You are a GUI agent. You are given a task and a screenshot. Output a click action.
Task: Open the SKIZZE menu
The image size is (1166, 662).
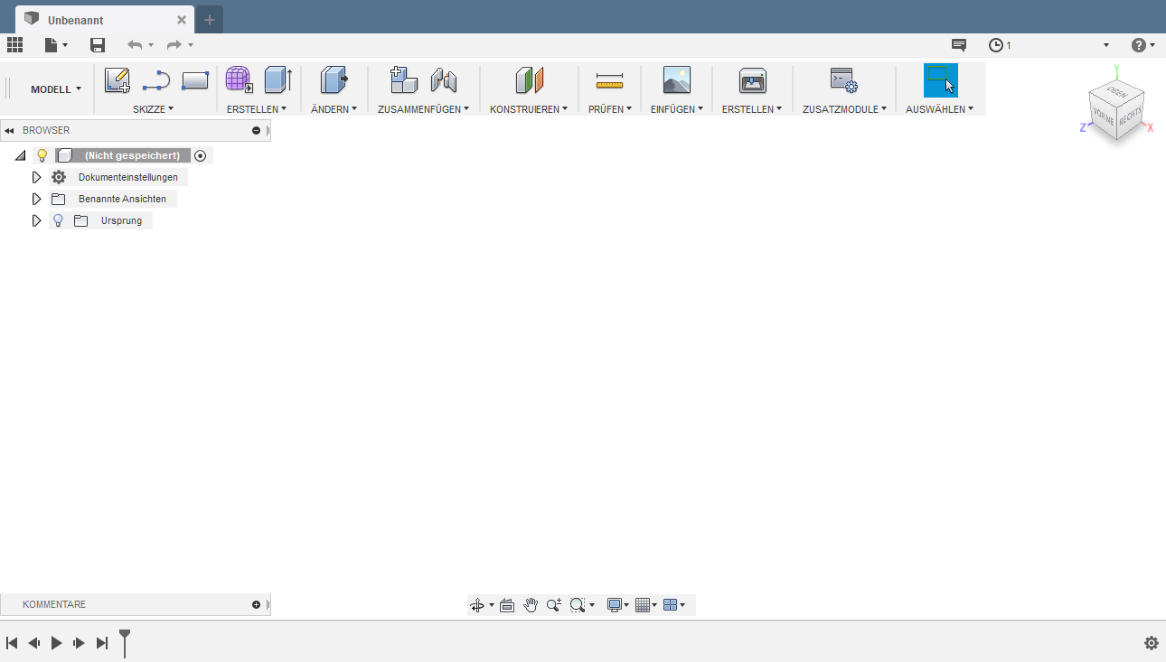pyautogui.click(x=152, y=109)
